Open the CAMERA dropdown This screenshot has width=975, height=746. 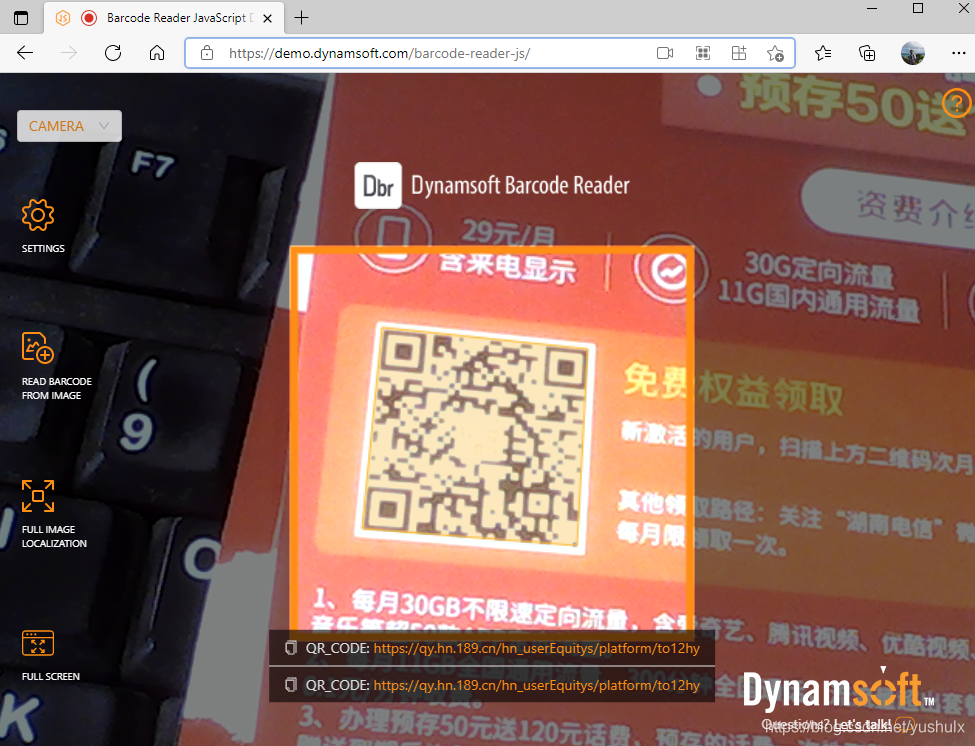(69, 126)
